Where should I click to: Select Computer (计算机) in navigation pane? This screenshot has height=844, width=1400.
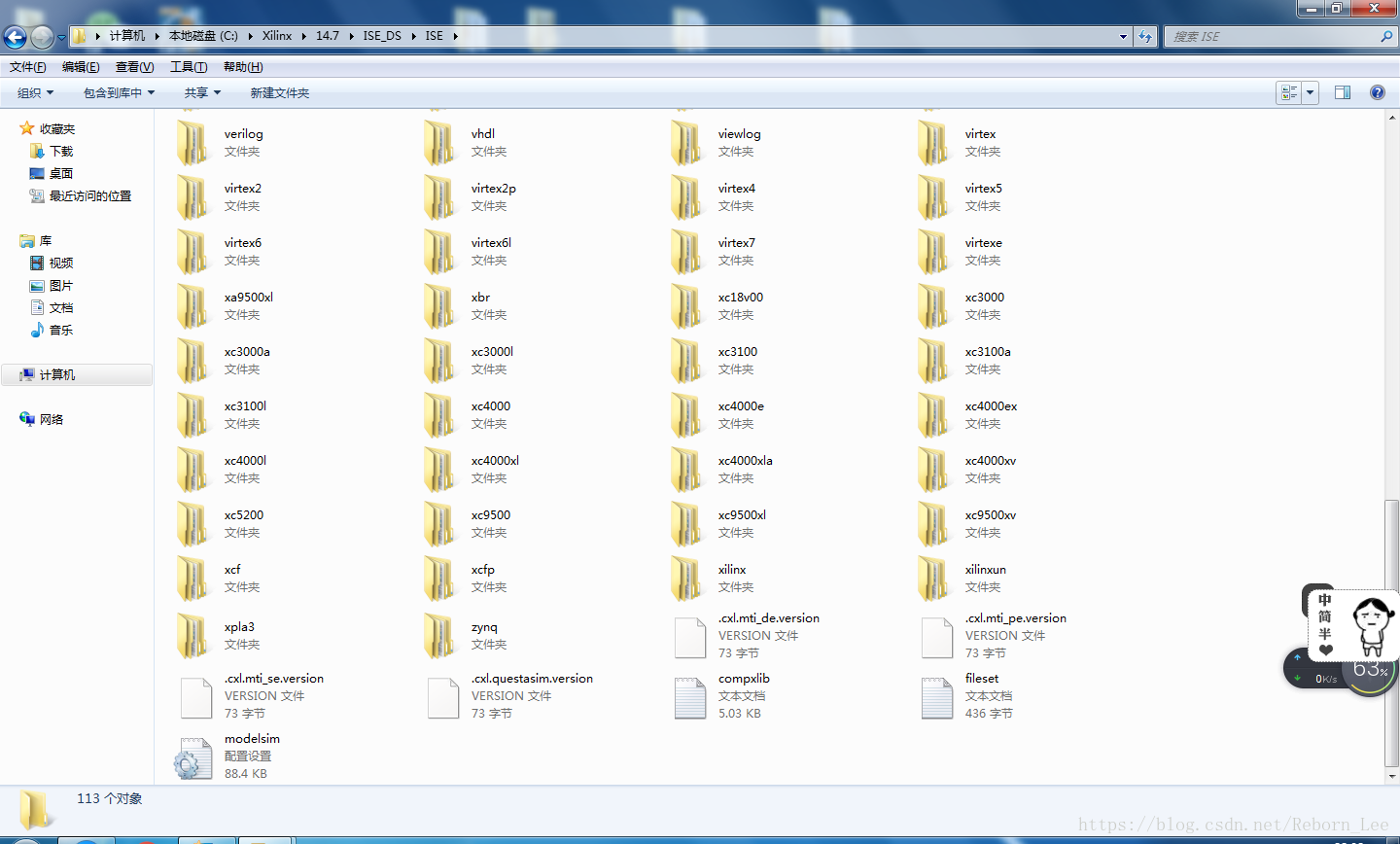(x=77, y=374)
